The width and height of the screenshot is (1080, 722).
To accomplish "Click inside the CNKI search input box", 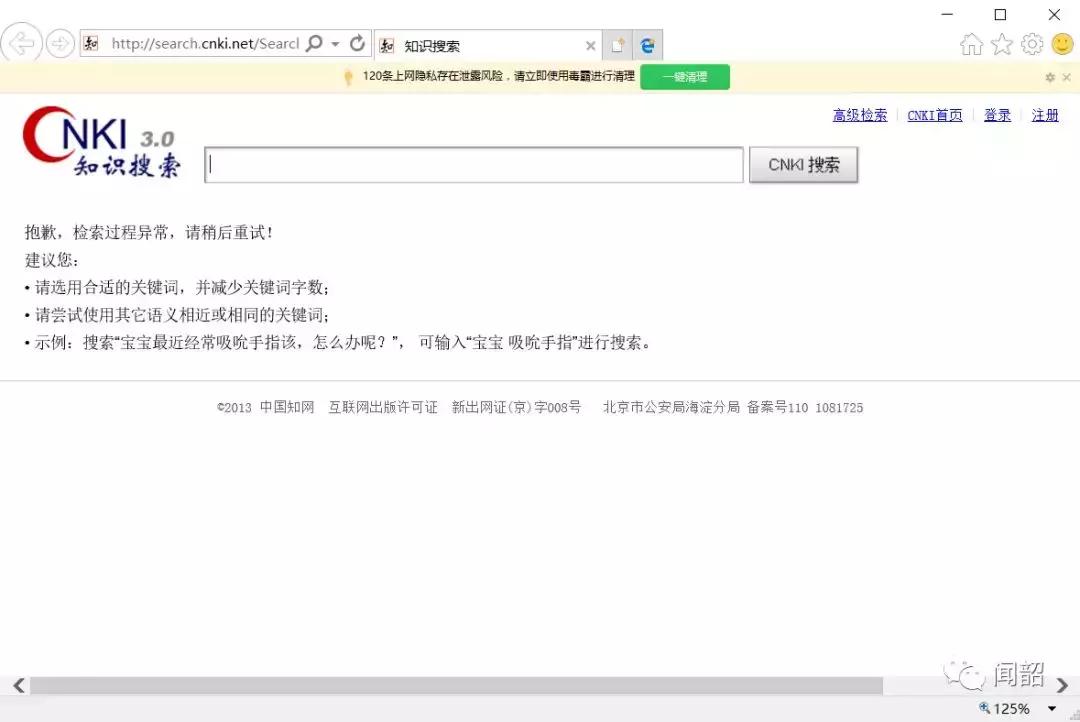I will pos(474,163).
